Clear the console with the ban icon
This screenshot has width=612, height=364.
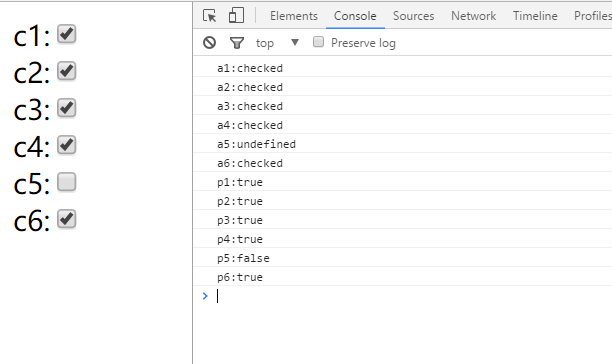click(210, 42)
